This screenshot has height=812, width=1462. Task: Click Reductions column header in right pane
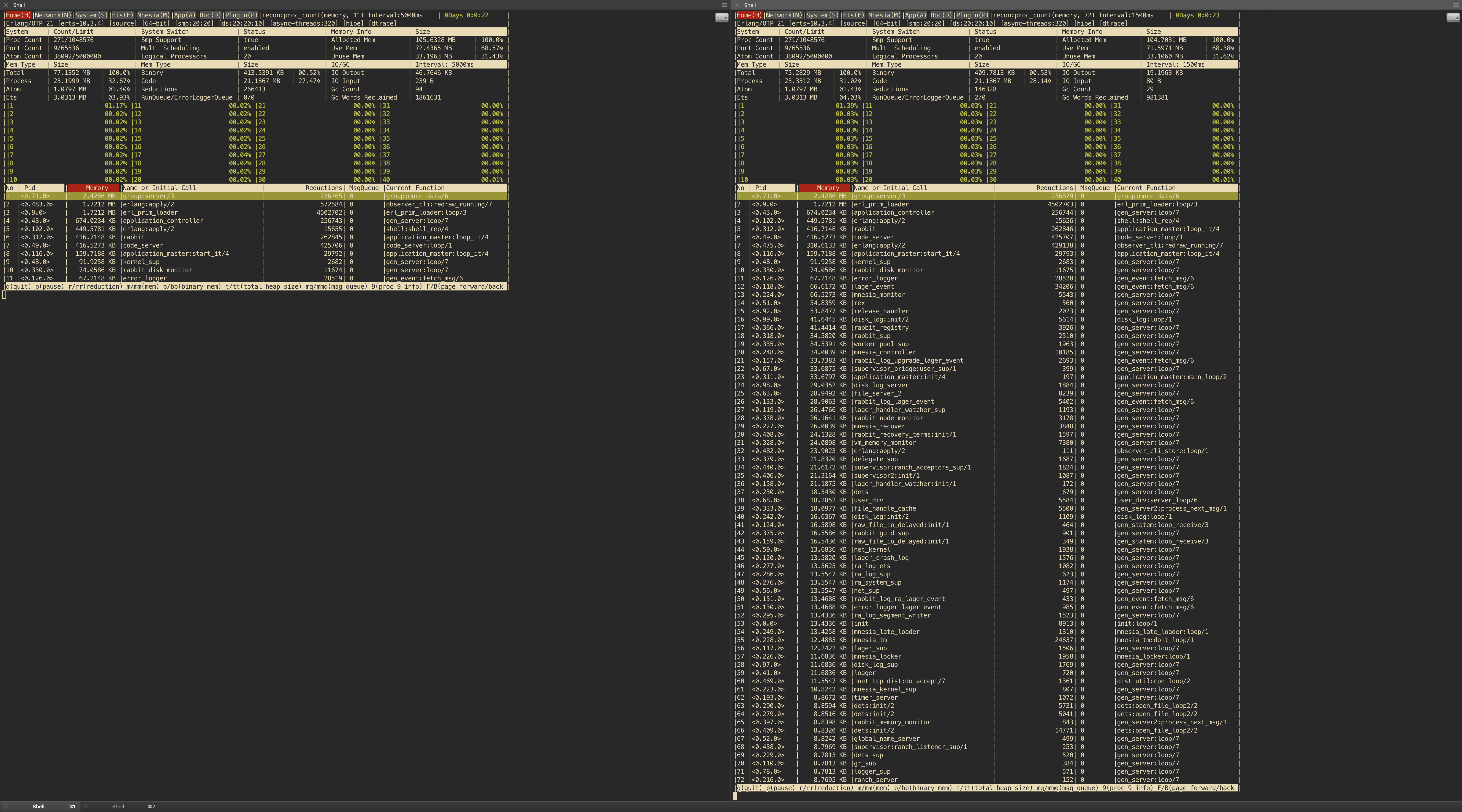point(1054,188)
